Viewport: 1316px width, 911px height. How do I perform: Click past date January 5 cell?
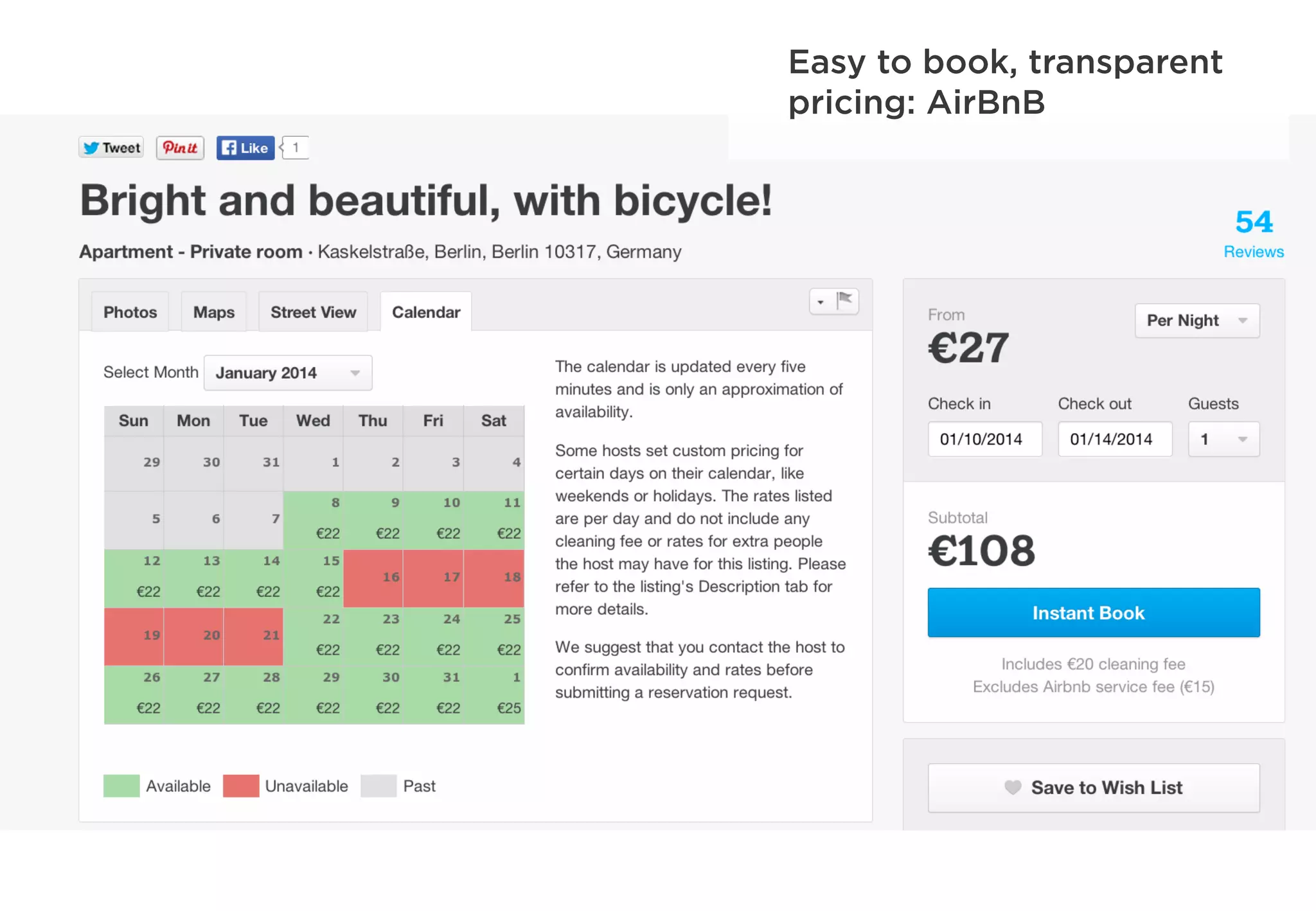134,520
